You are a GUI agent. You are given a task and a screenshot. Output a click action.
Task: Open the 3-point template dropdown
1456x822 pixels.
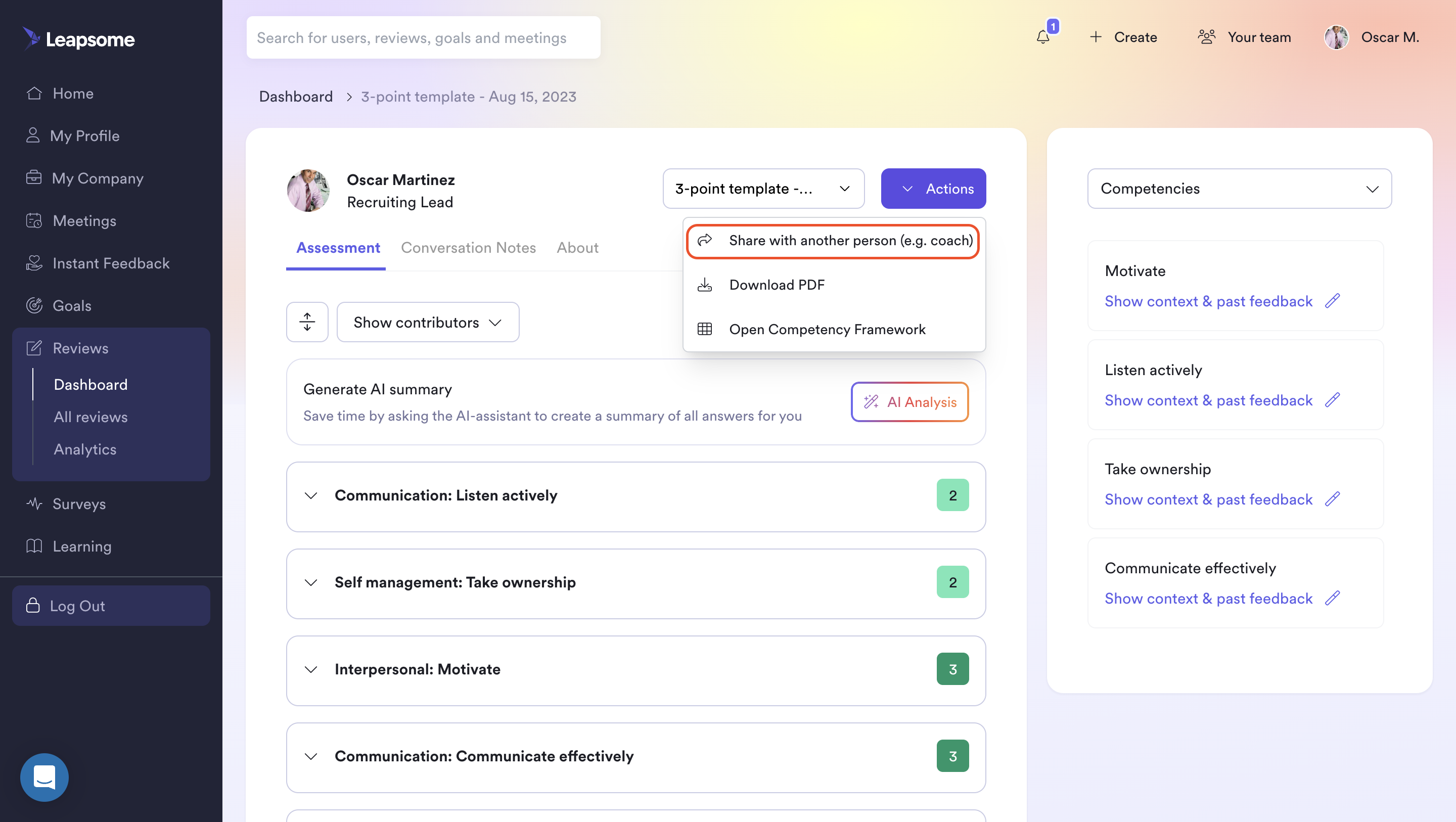click(763, 188)
